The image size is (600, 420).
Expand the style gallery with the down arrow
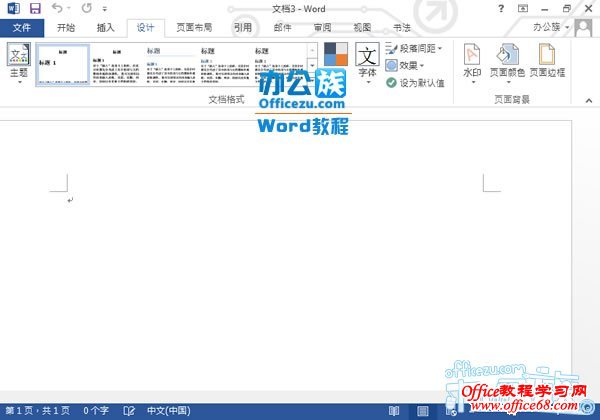pos(312,65)
